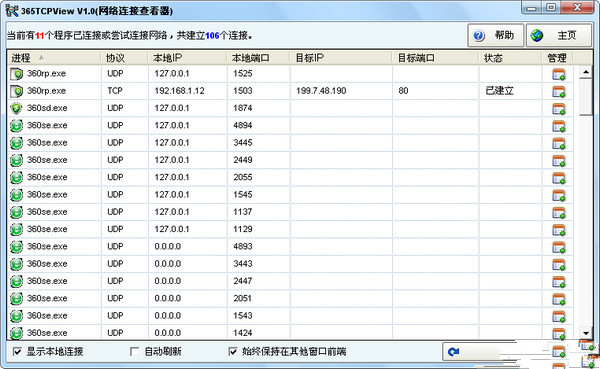The height and width of the screenshot is (369, 600).
Task: Click manage icon for row with port 2447
Action: [x=559, y=282]
